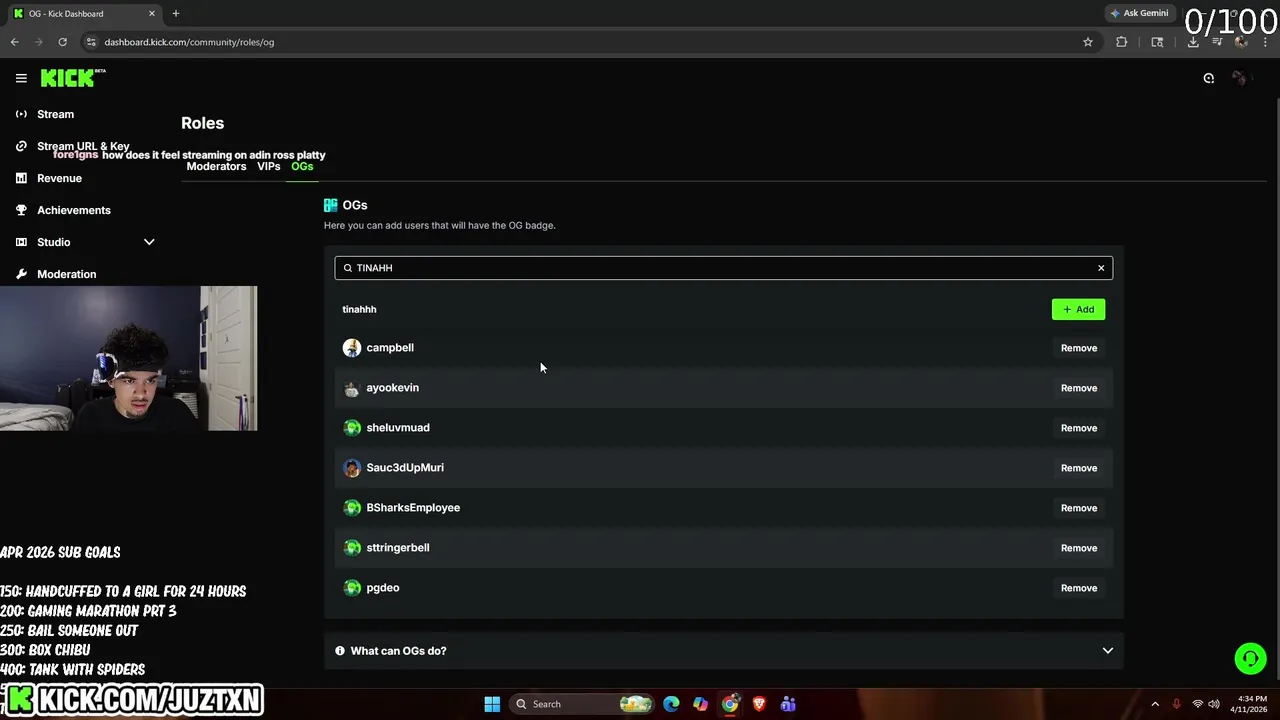The image size is (1280, 720).
Task: Show hidden system tray icons
Action: pyautogui.click(x=1155, y=704)
